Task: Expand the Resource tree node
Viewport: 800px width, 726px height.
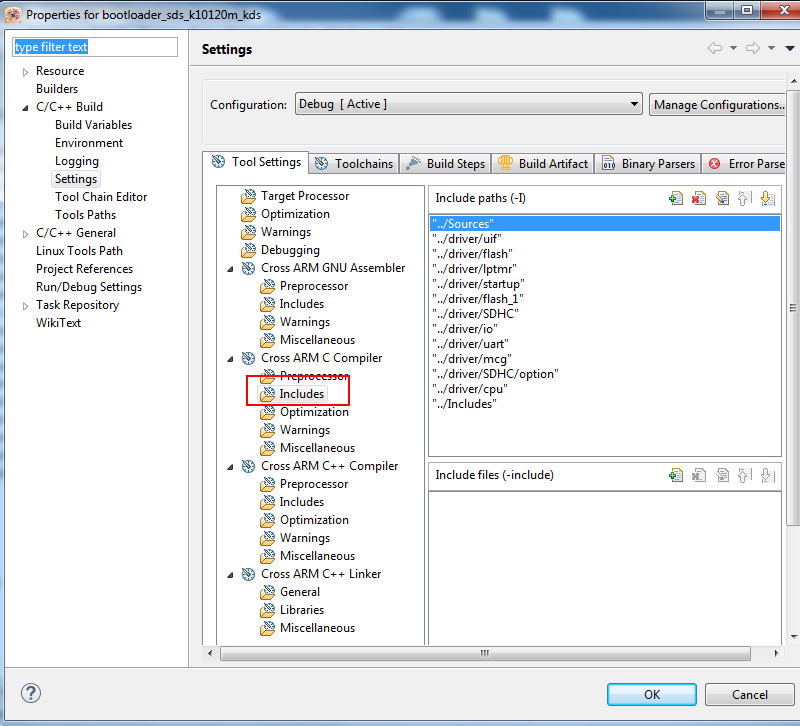Action: click(x=26, y=72)
